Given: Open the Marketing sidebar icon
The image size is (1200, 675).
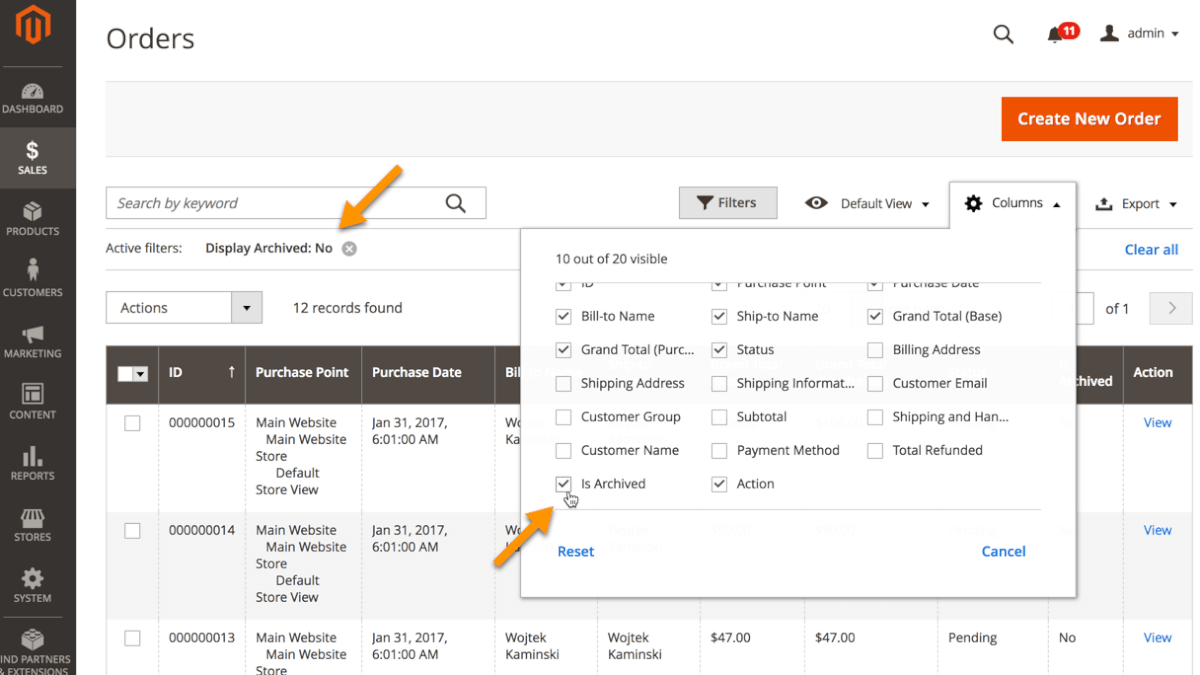Looking at the screenshot, I should pyautogui.click(x=32, y=341).
